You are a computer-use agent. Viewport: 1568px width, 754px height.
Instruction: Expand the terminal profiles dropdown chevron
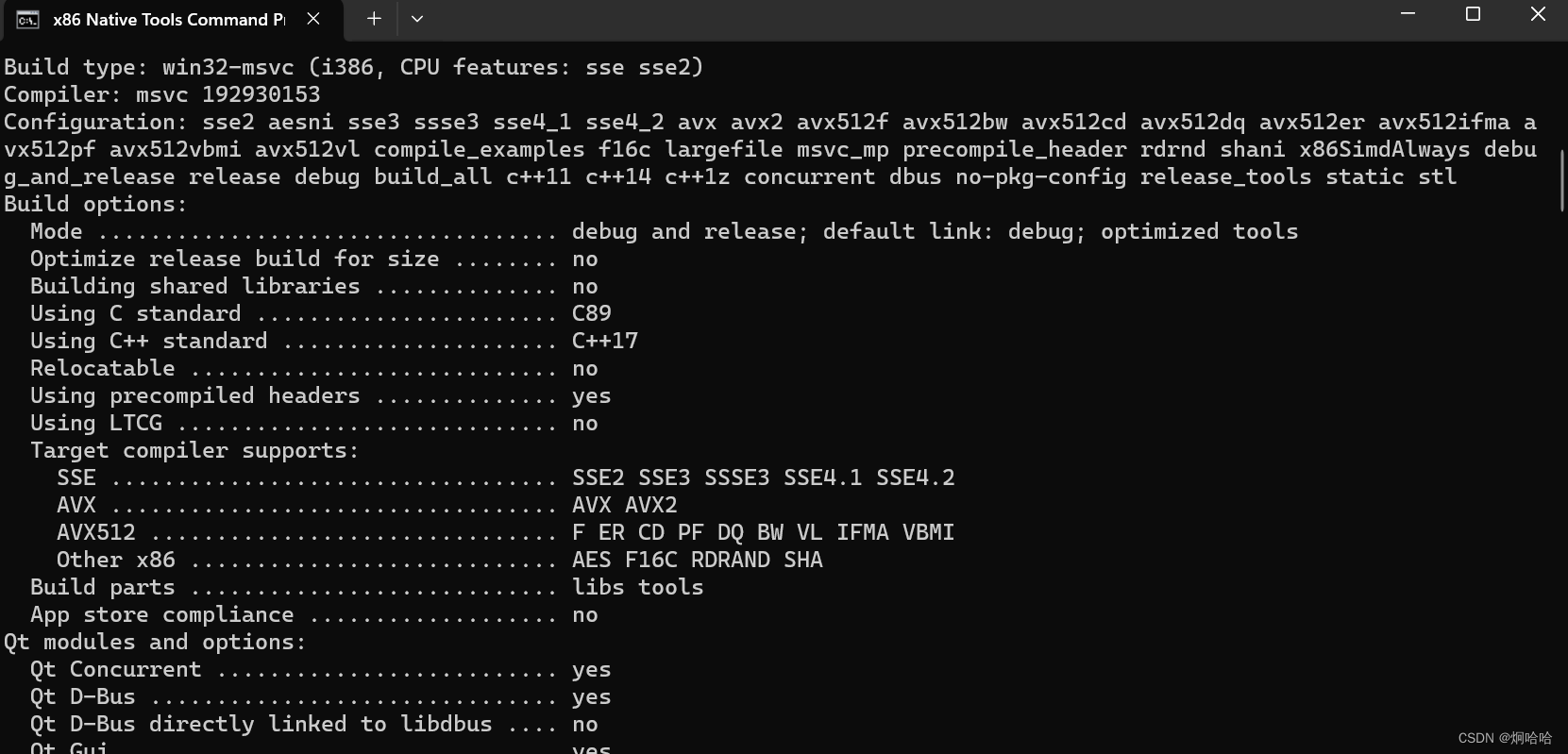pos(416,19)
